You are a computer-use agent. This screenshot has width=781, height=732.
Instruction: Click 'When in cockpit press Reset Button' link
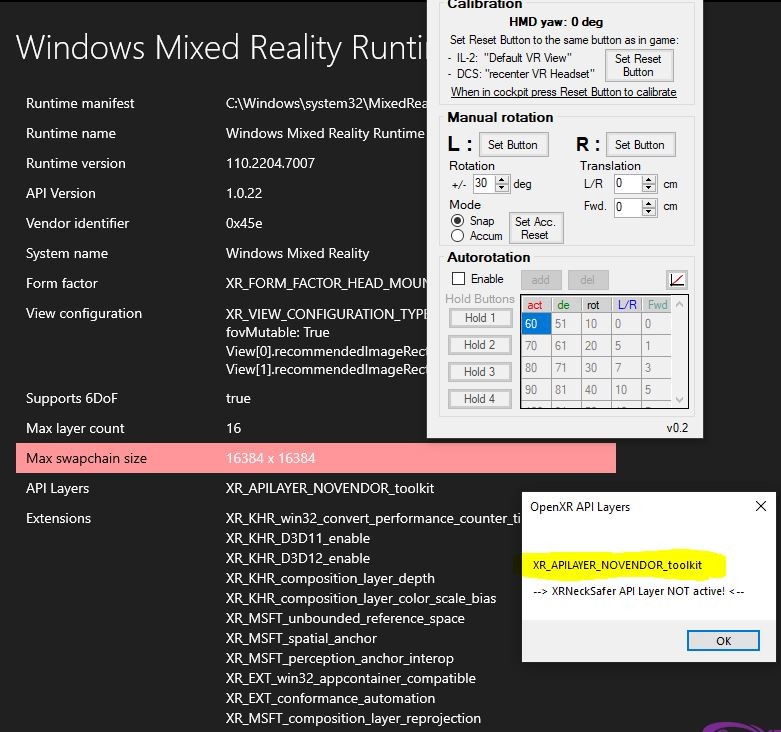563,92
